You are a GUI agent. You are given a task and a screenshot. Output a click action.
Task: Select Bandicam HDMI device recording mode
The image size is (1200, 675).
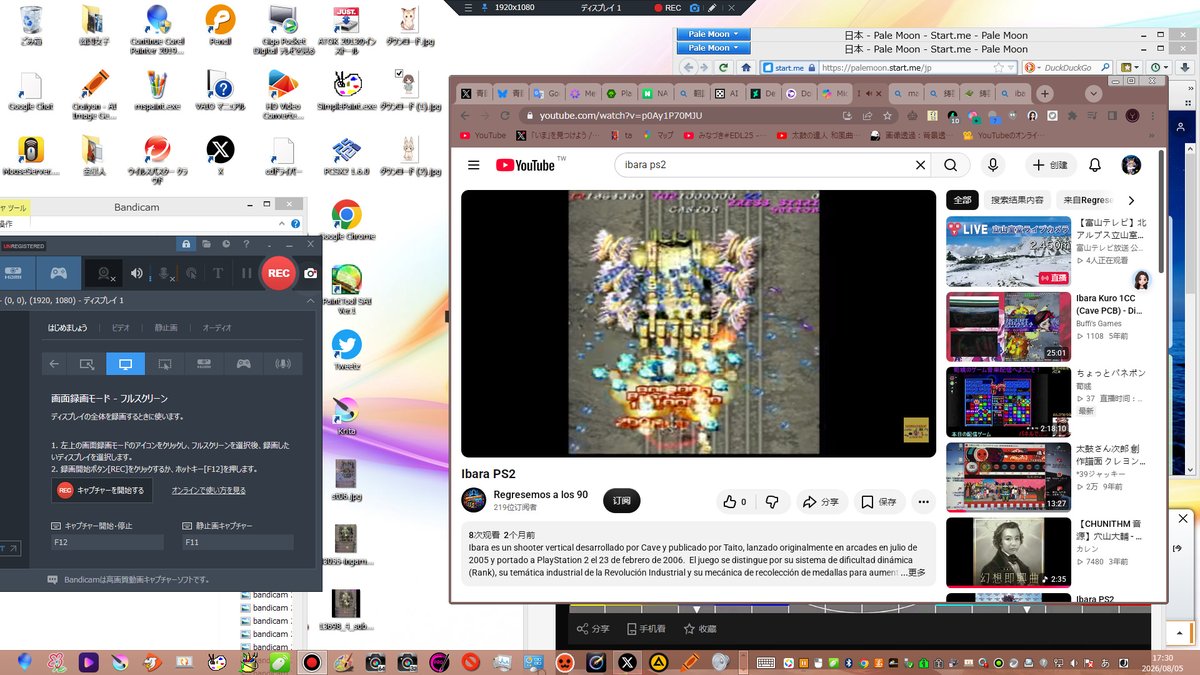[x=15, y=273]
